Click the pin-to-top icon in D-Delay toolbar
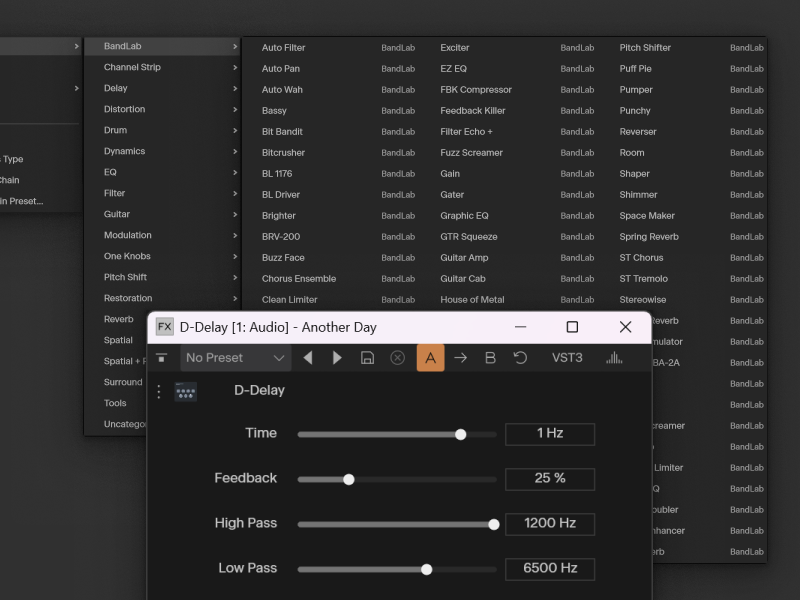800x600 pixels. (x=162, y=358)
